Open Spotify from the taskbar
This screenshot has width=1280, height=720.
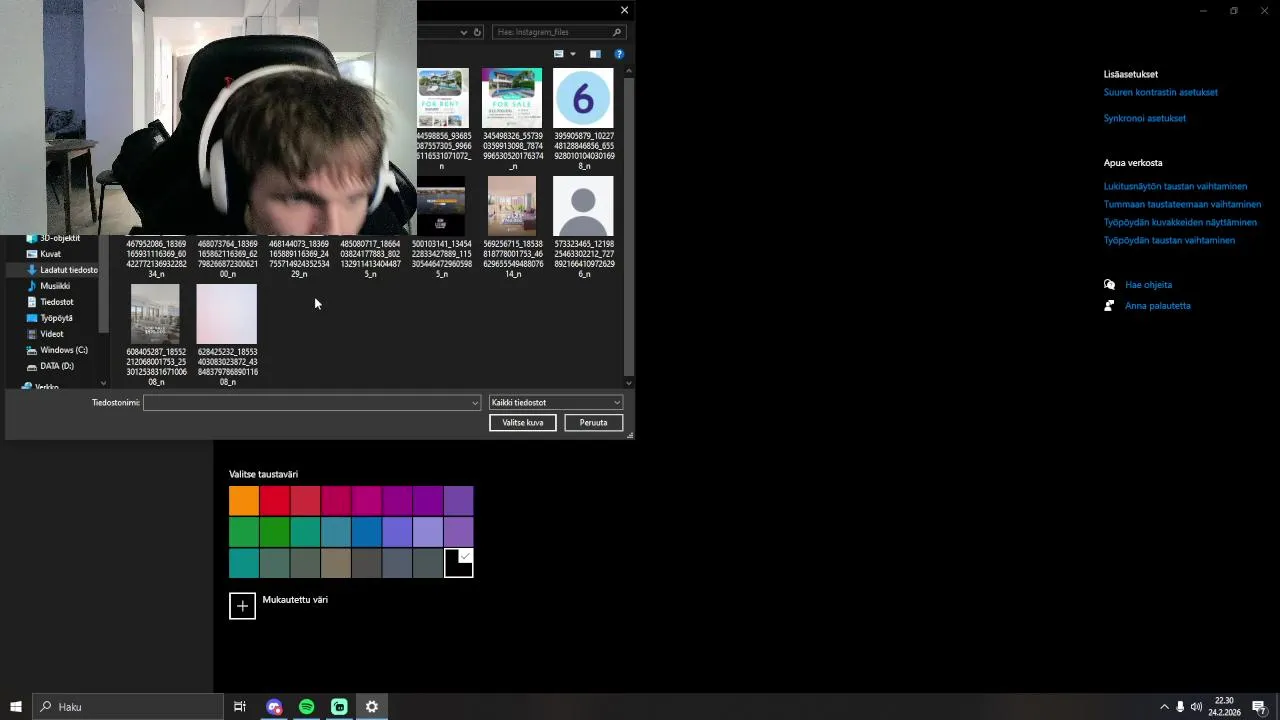(307, 707)
